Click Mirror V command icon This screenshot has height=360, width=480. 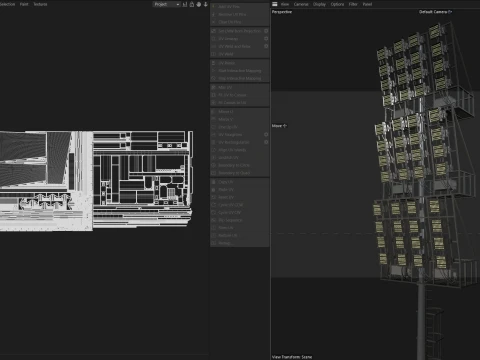point(214,119)
